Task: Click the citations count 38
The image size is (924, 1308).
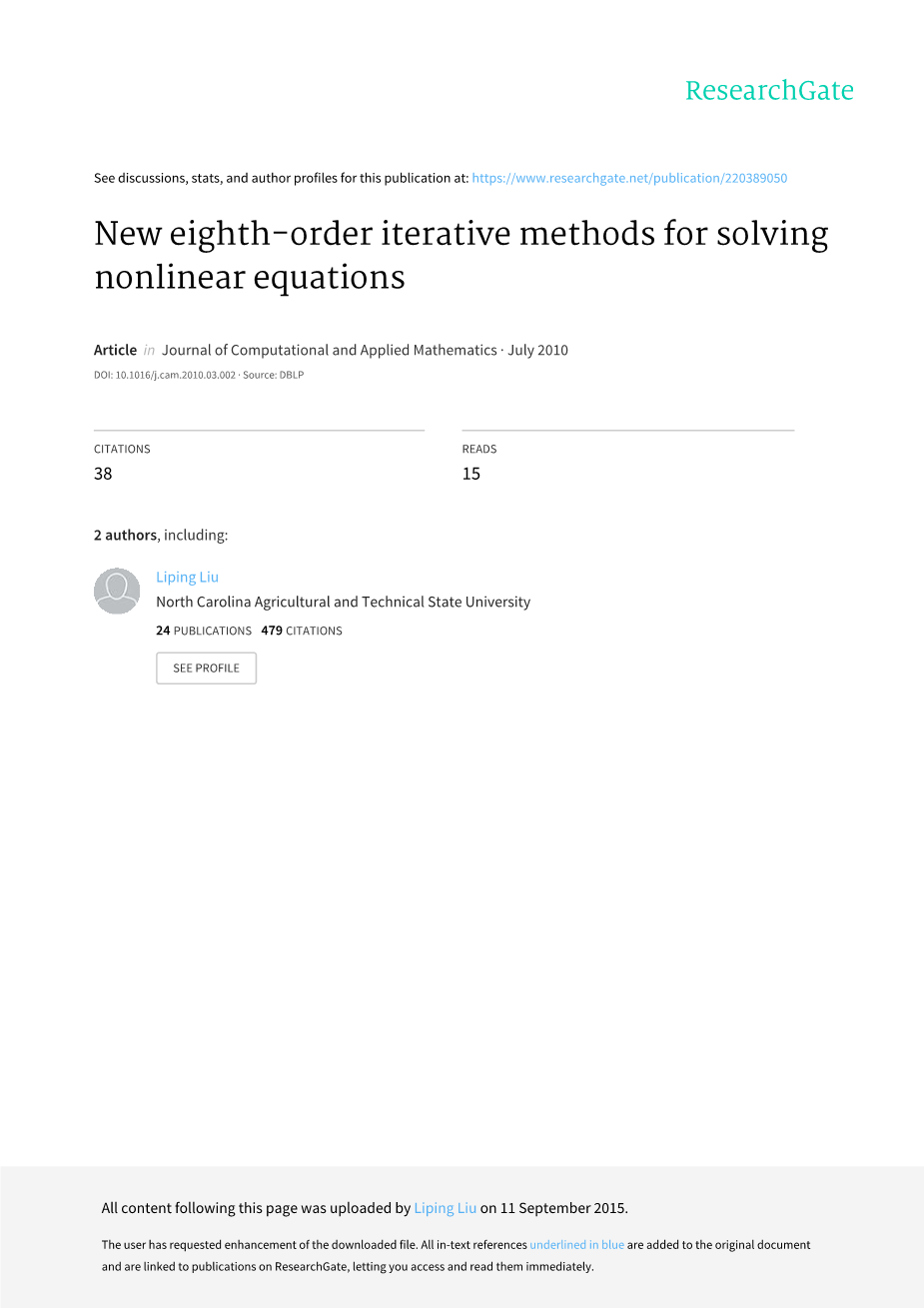Action: tap(103, 474)
